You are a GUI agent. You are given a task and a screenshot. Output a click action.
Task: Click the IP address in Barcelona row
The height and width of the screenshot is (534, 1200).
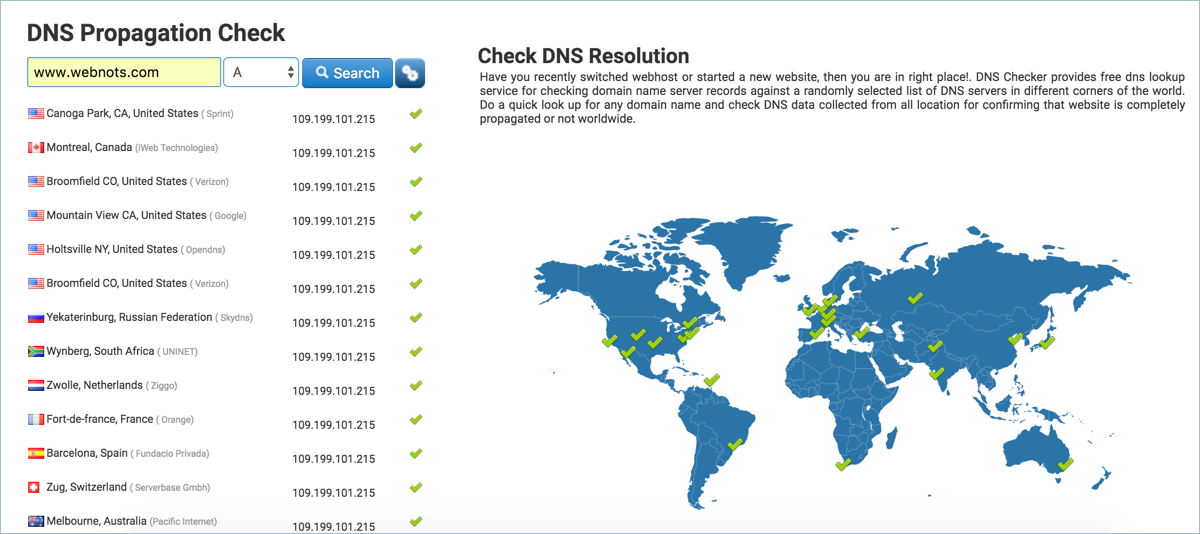pyautogui.click(x=334, y=459)
